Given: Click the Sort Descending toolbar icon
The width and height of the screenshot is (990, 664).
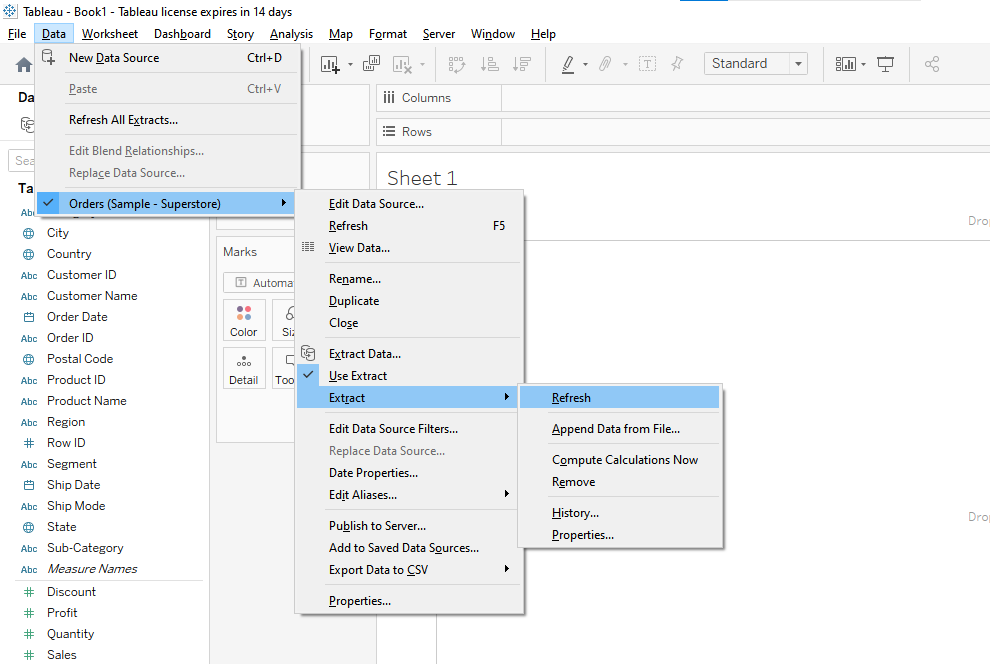Looking at the screenshot, I should point(522,64).
